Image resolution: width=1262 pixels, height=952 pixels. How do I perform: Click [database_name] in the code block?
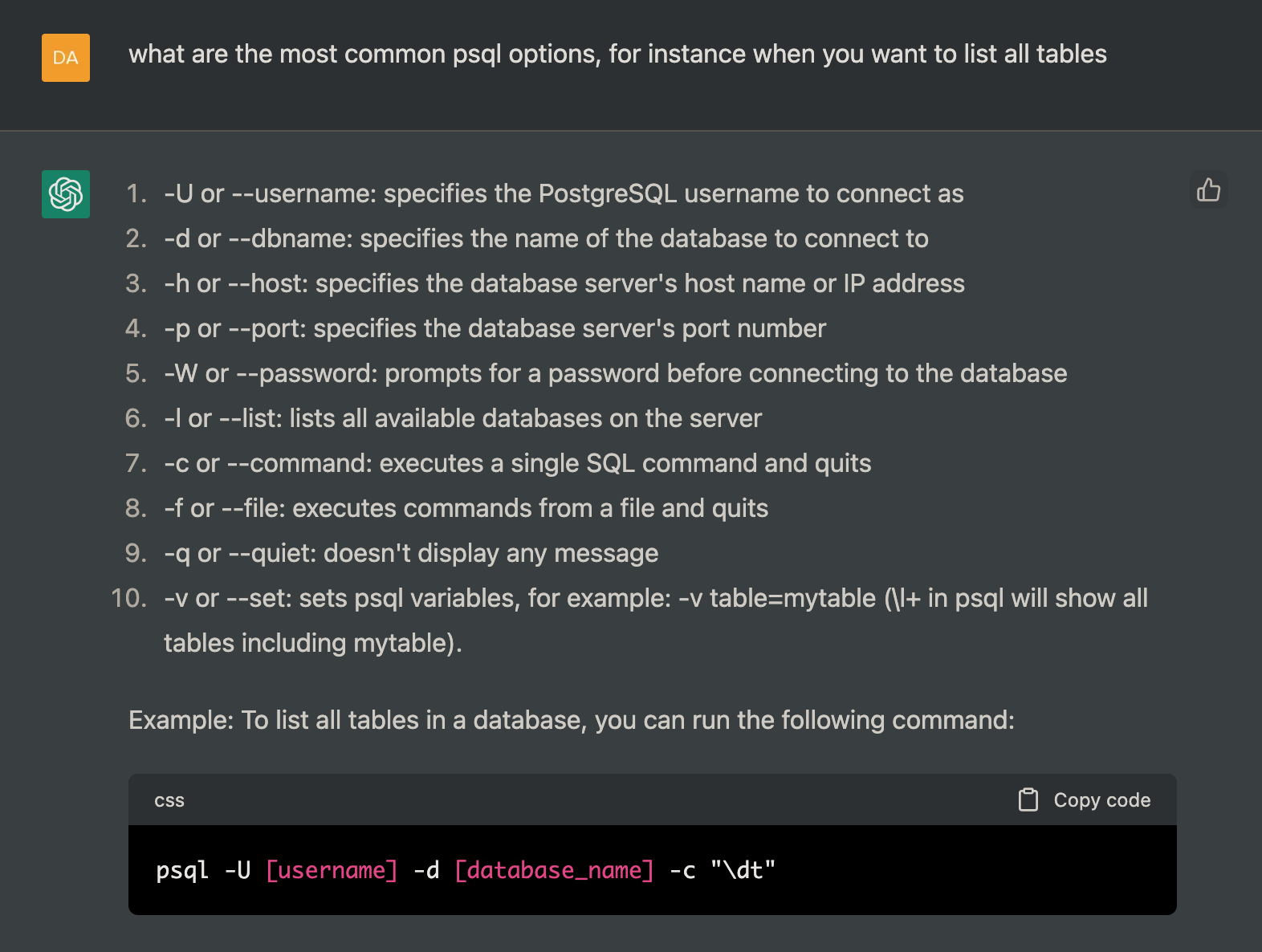tap(554, 870)
